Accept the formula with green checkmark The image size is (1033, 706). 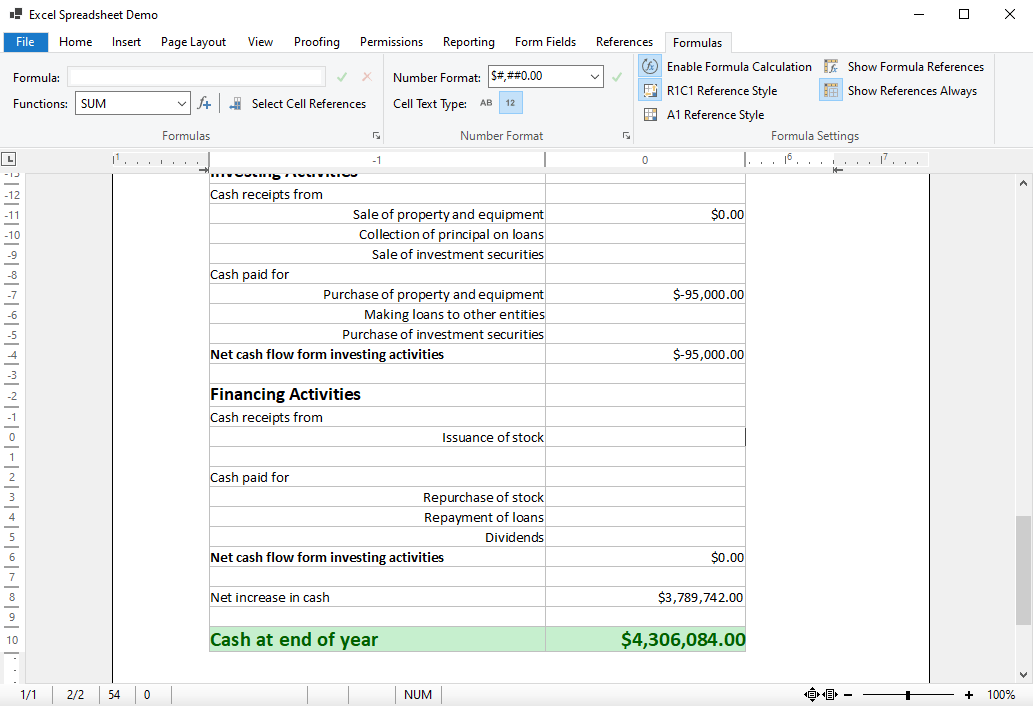342,77
